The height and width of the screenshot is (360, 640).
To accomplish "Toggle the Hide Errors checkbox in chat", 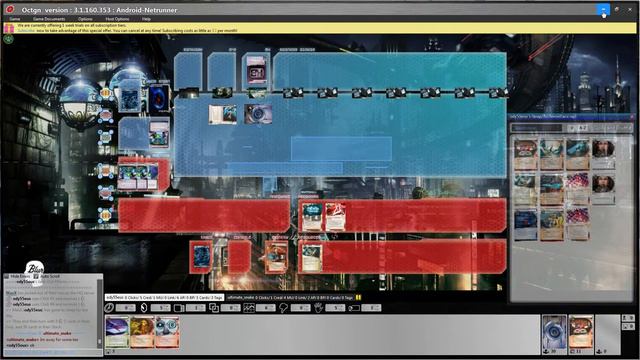I will 7,276.
